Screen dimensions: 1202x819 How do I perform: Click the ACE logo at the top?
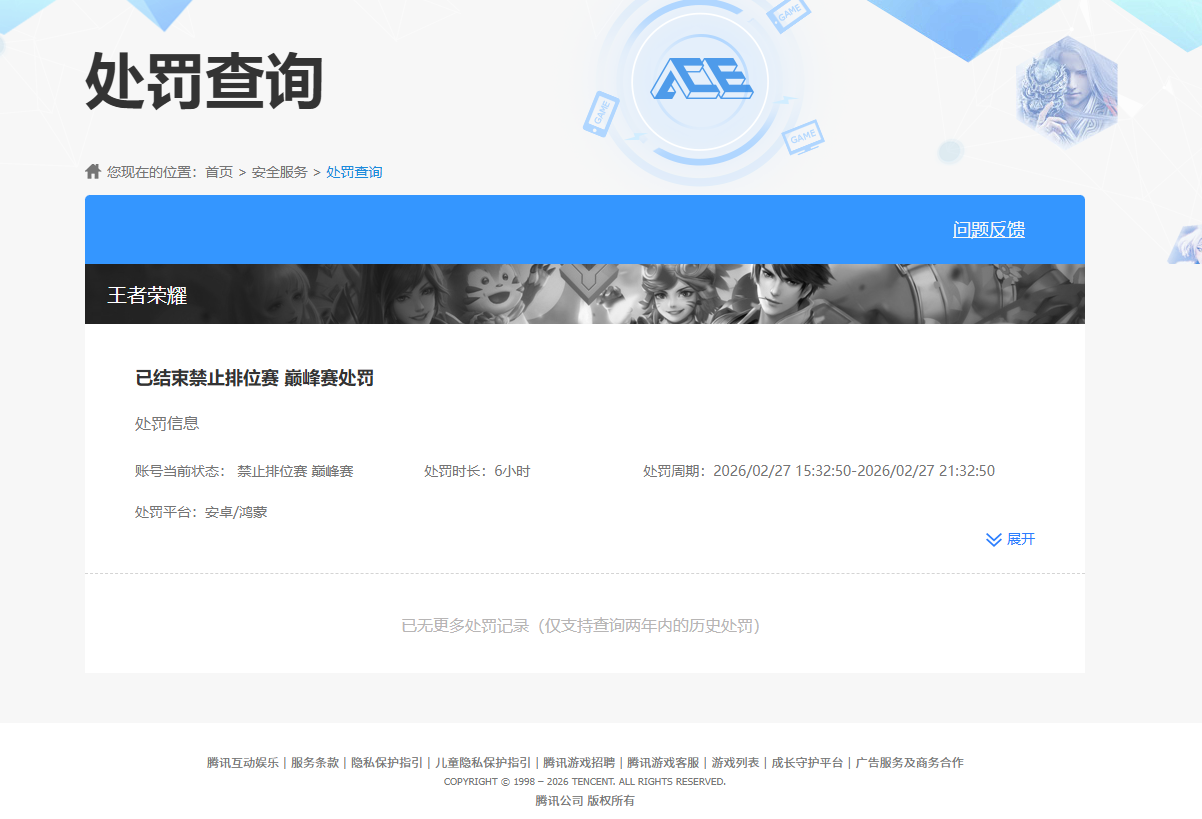point(701,79)
